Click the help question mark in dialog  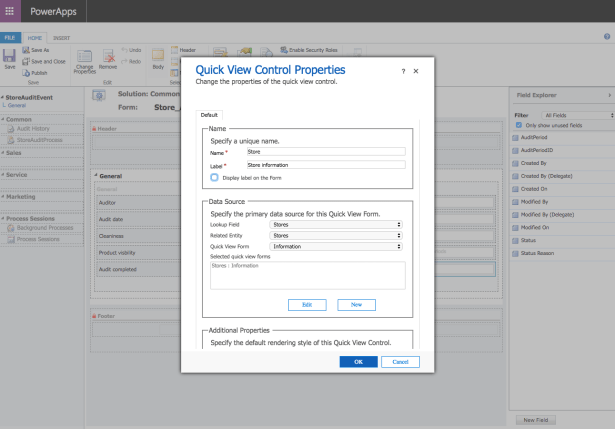click(403, 72)
